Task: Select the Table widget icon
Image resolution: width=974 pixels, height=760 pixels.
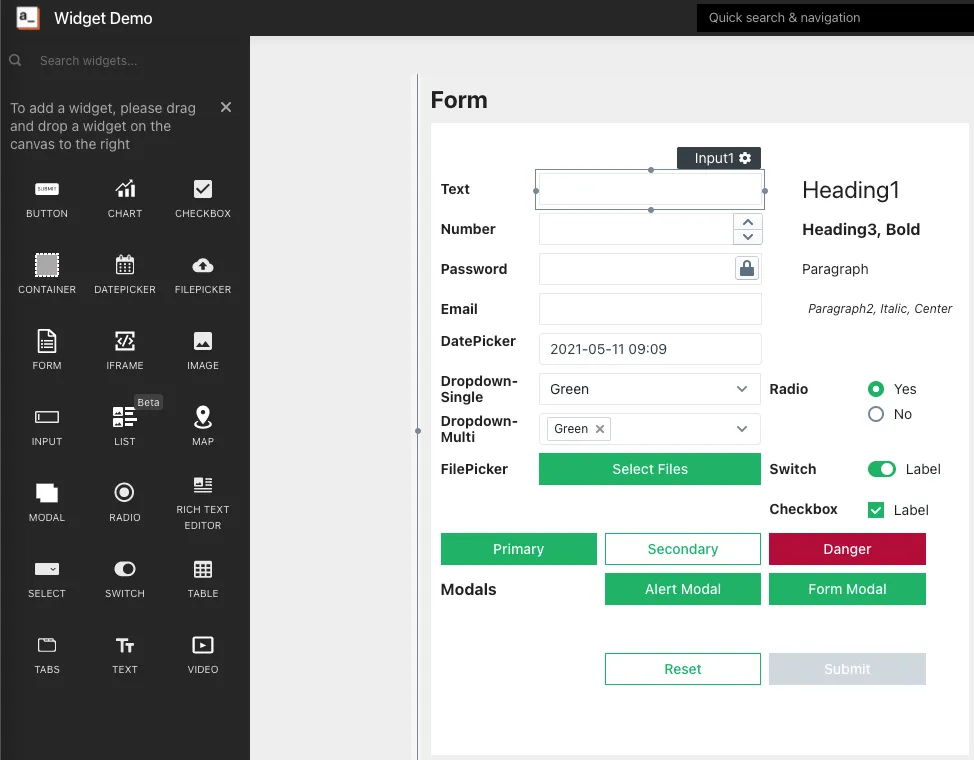Action: click(203, 570)
